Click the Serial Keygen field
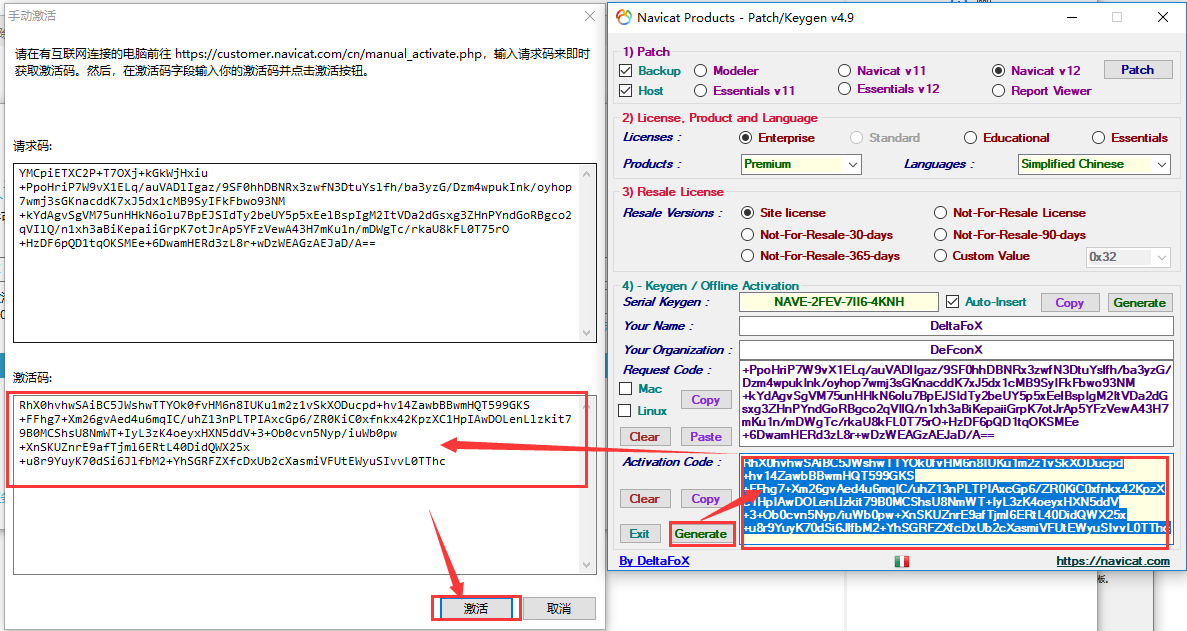Screen dimensions: 1187x631 click(x=839, y=302)
